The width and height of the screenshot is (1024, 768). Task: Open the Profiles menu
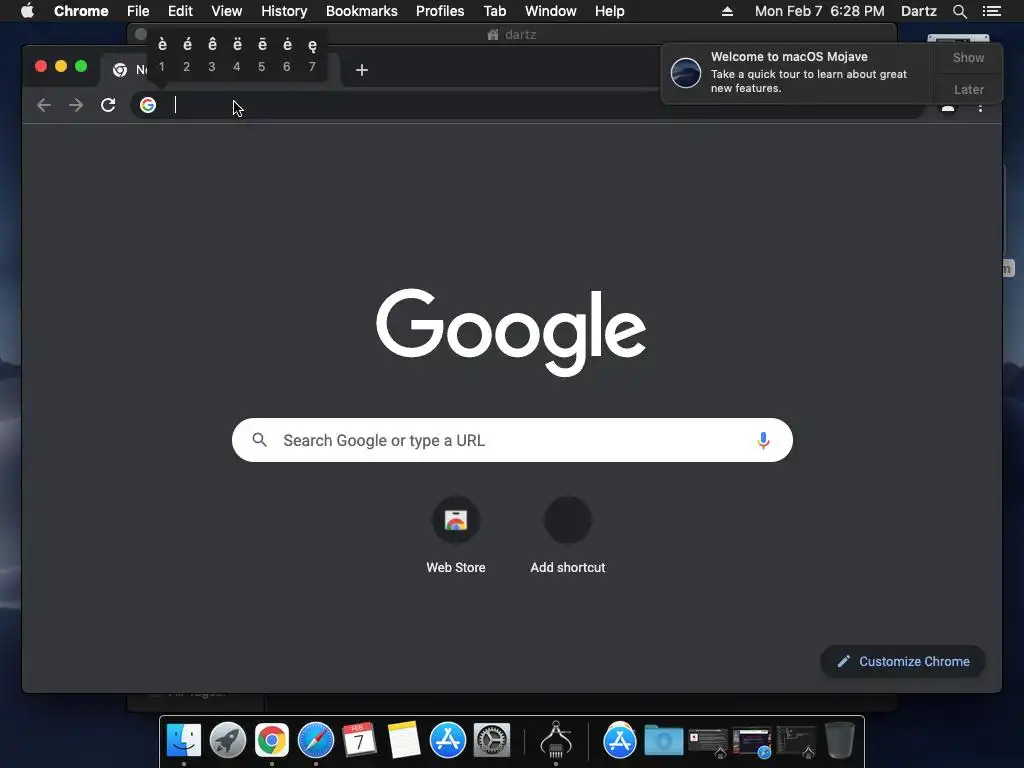pyautogui.click(x=440, y=11)
